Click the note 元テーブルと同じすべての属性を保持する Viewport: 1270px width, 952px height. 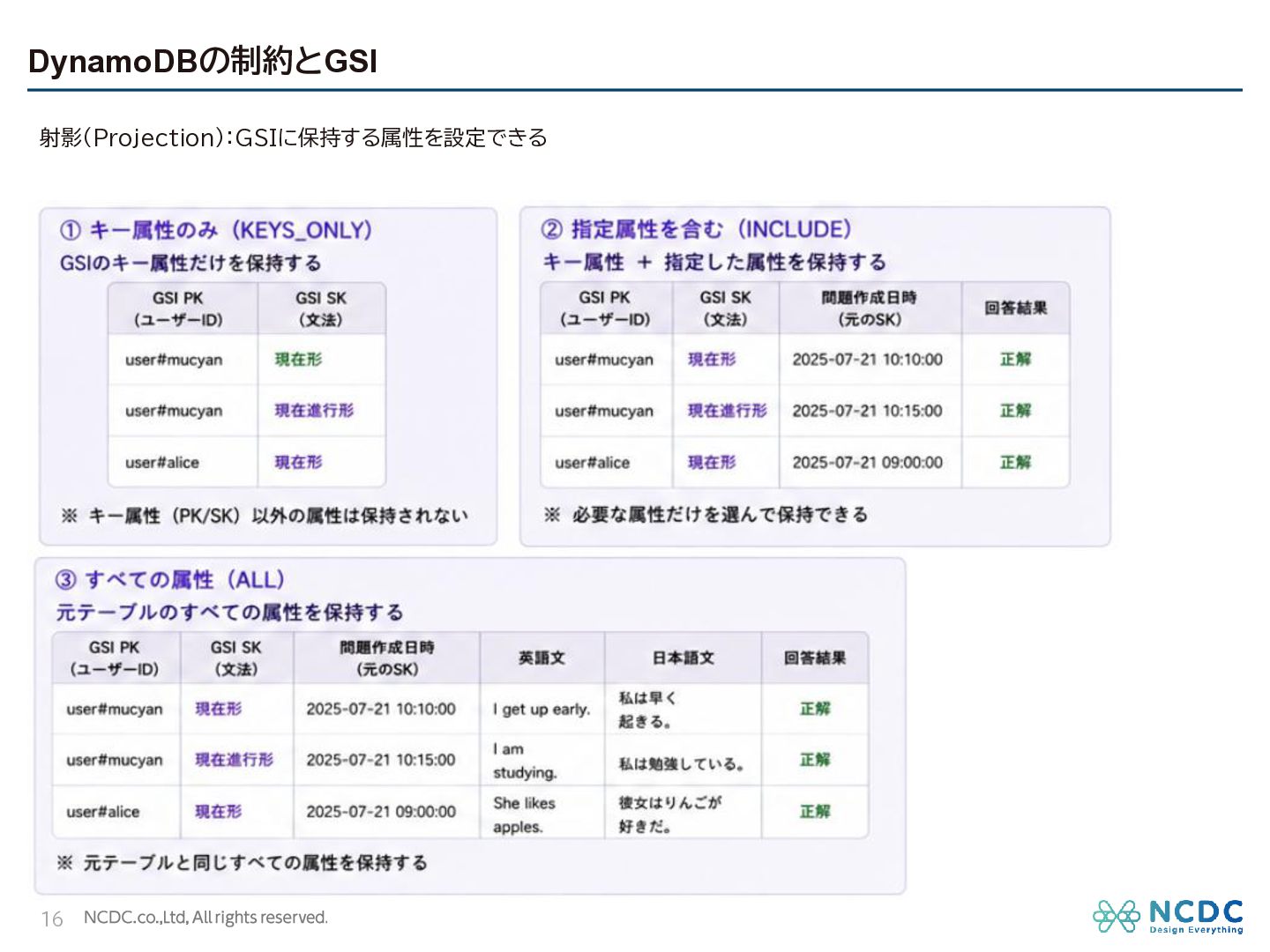(x=243, y=863)
